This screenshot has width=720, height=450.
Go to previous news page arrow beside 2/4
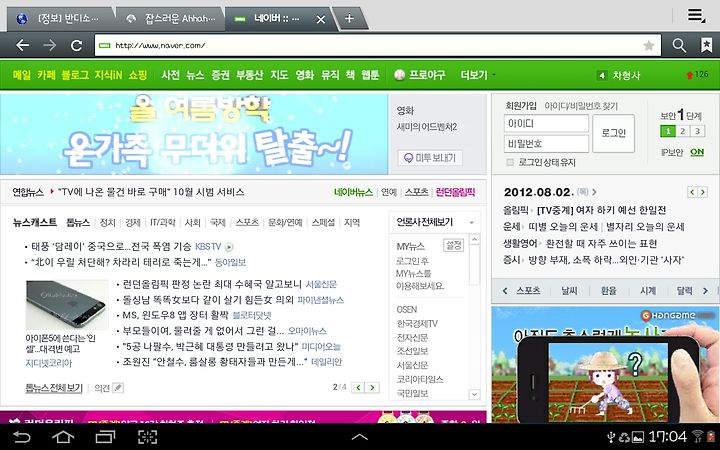click(x=358, y=388)
